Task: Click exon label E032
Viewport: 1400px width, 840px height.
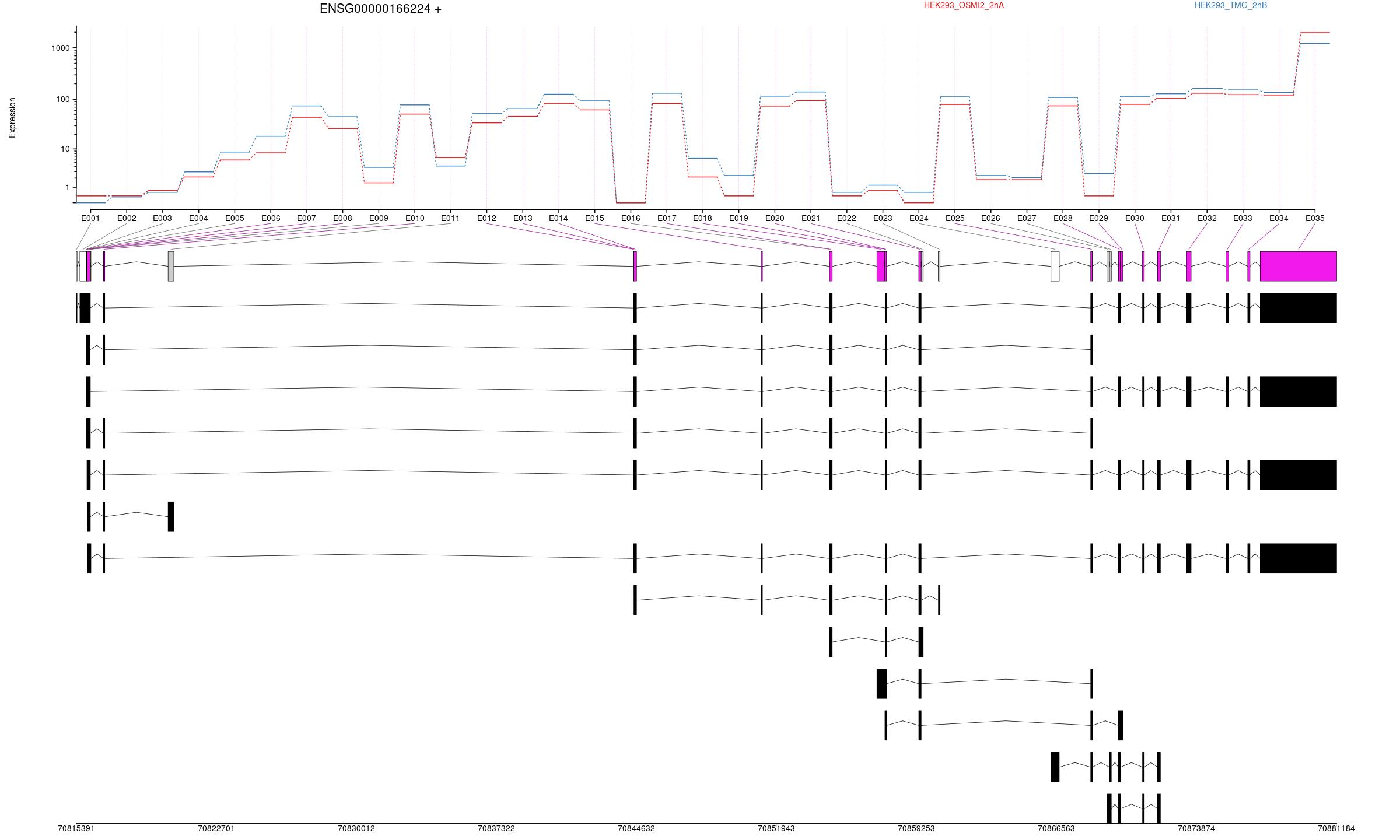Action: [x=1207, y=218]
